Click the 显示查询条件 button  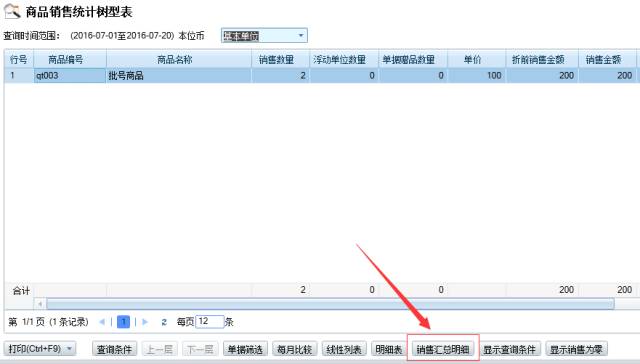point(510,349)
